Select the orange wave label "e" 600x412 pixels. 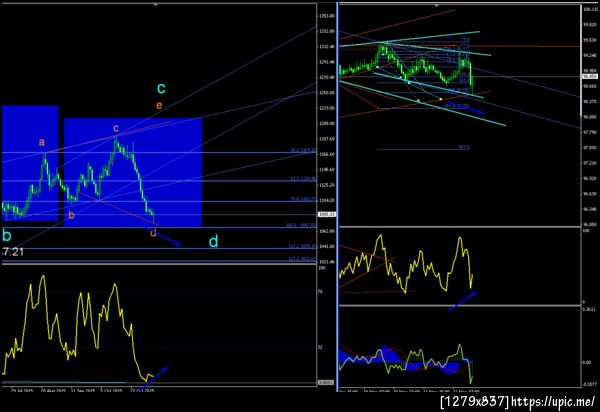(x=159, y=105)
